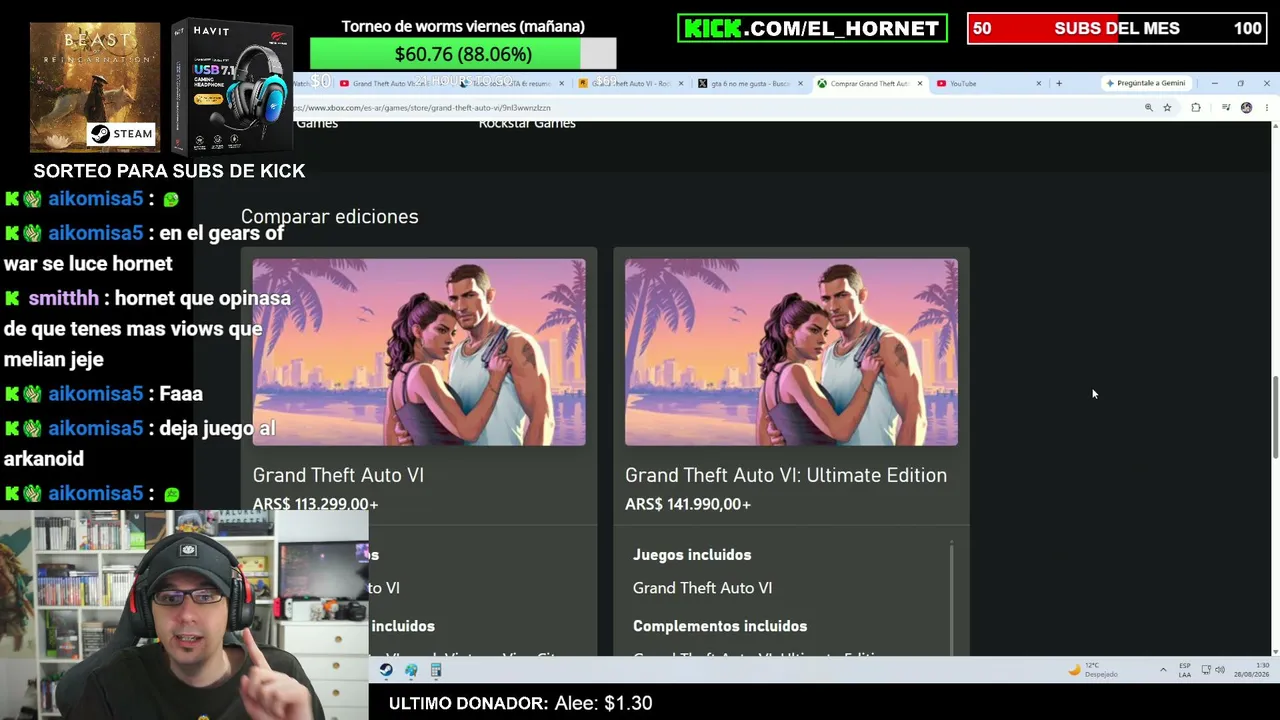Click the streamer webcam overlay
This screenshot has width=1280, height=720.
184,615
